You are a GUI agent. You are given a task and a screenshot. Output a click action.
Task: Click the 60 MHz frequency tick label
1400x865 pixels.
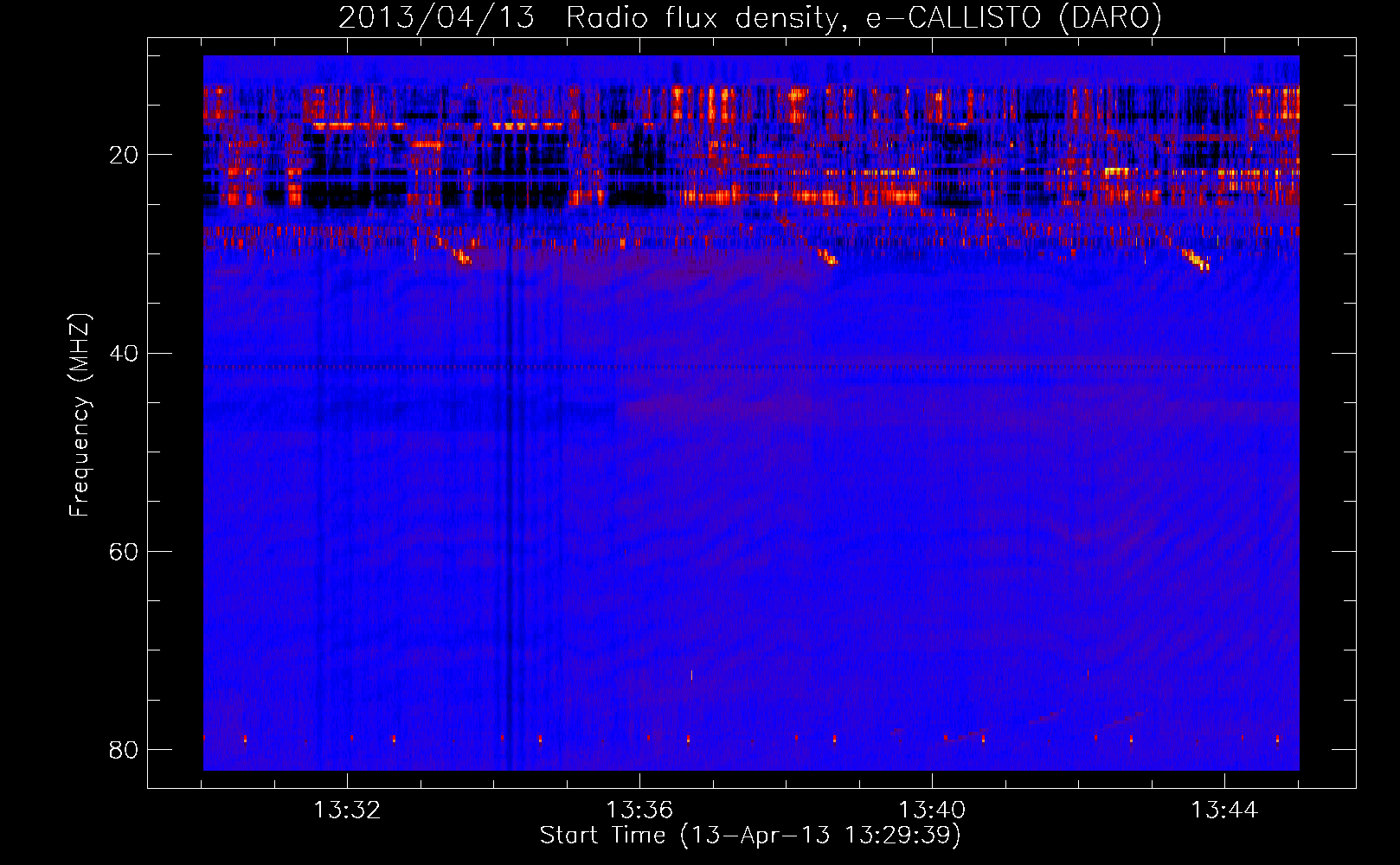[124, 552]
